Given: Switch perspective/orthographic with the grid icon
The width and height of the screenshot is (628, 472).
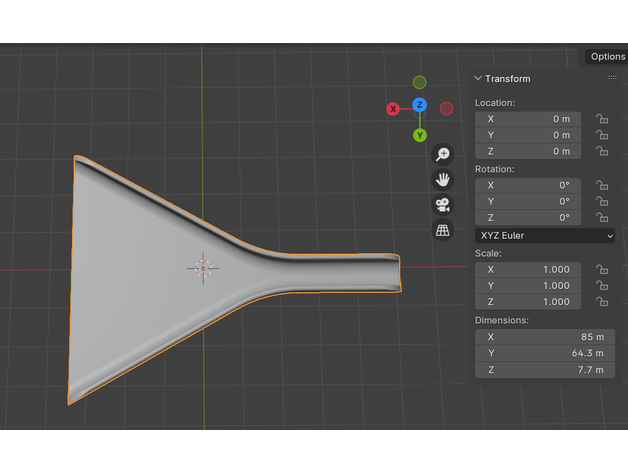Looking at the screenshot, I should [442, 230].
